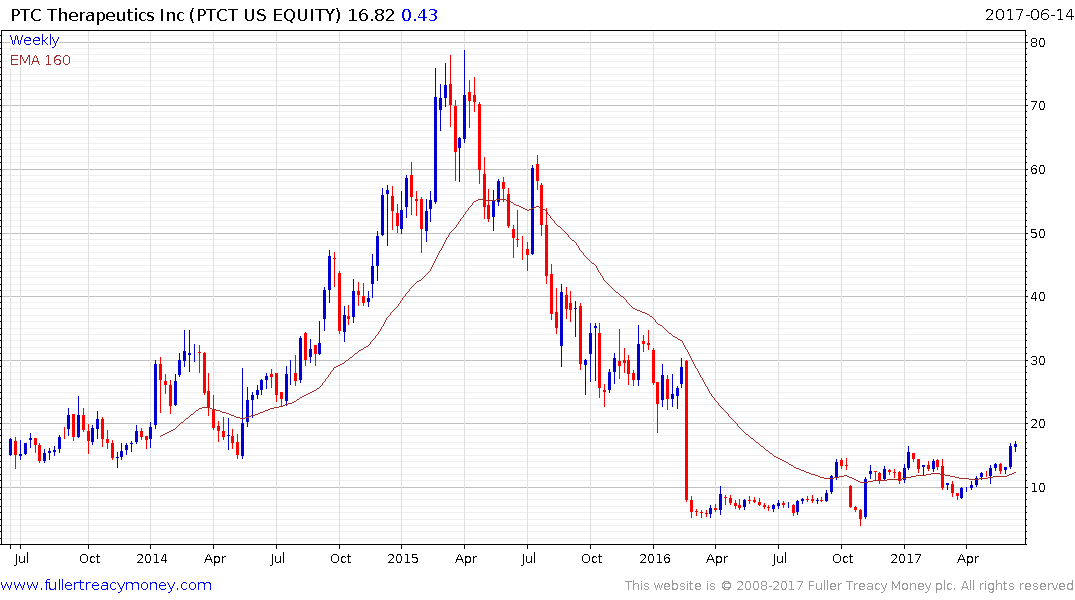Click the 'EMA 160' legend label
This screenshot has height=600, width=1075.
click(x=40, y=60)
